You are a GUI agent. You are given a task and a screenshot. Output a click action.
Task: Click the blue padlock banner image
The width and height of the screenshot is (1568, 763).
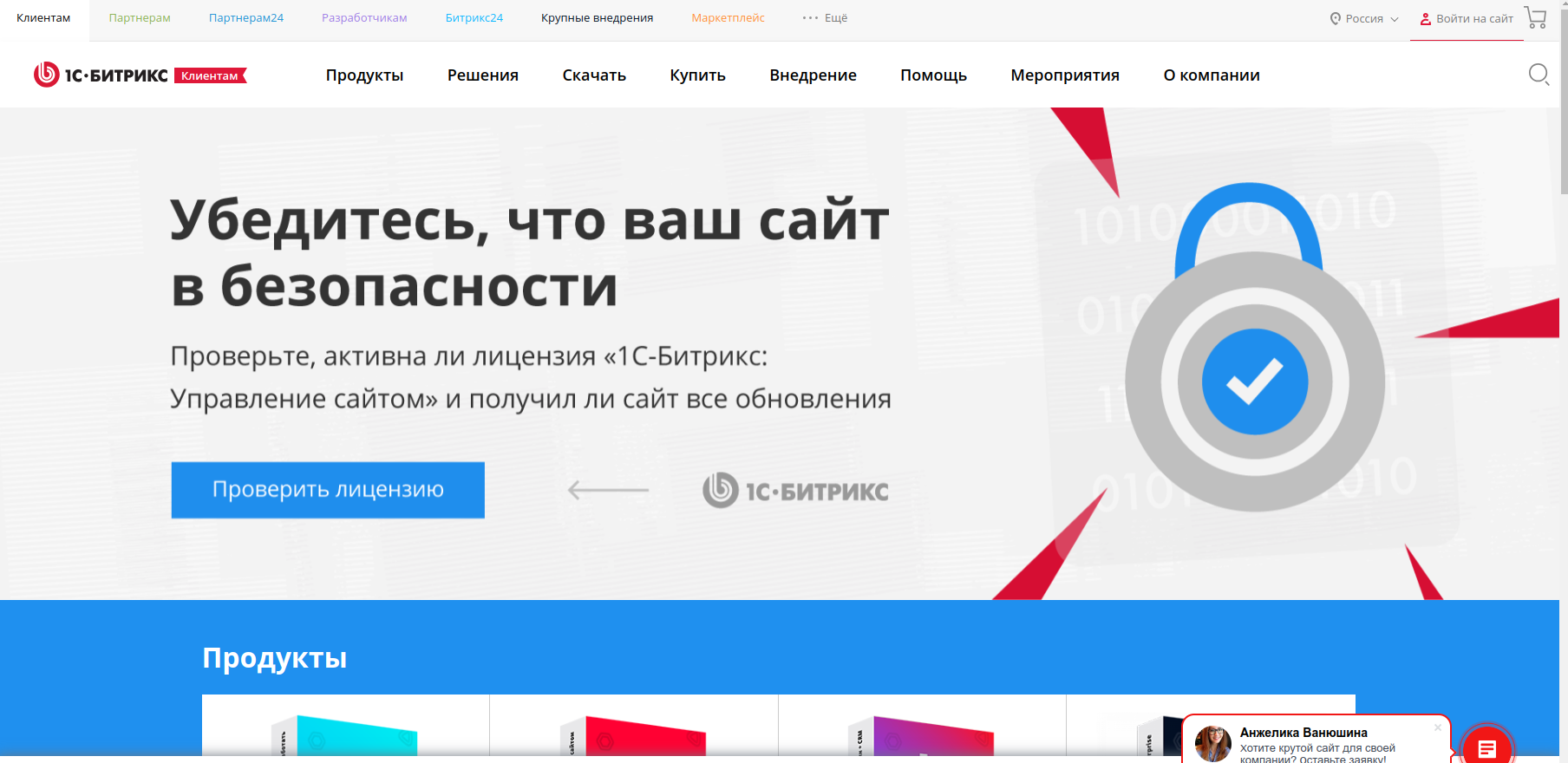pos(1255,347)
